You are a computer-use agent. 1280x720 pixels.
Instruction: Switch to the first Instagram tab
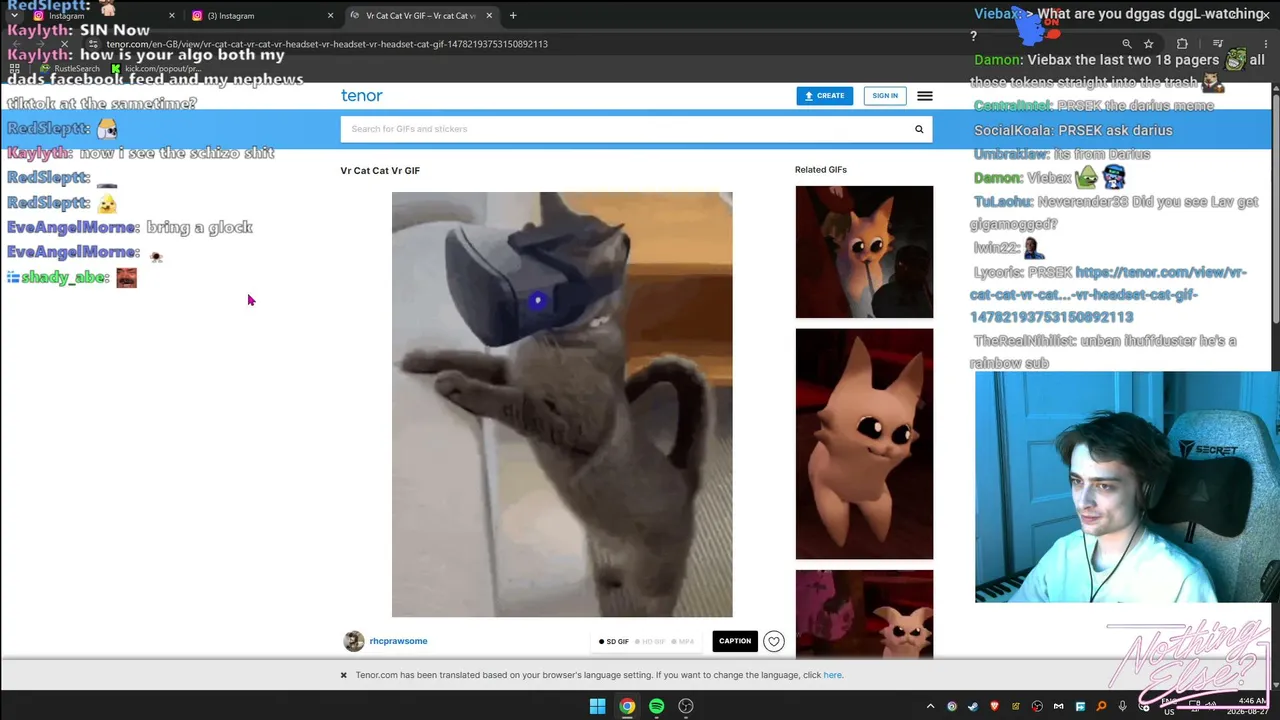(106, 16)
